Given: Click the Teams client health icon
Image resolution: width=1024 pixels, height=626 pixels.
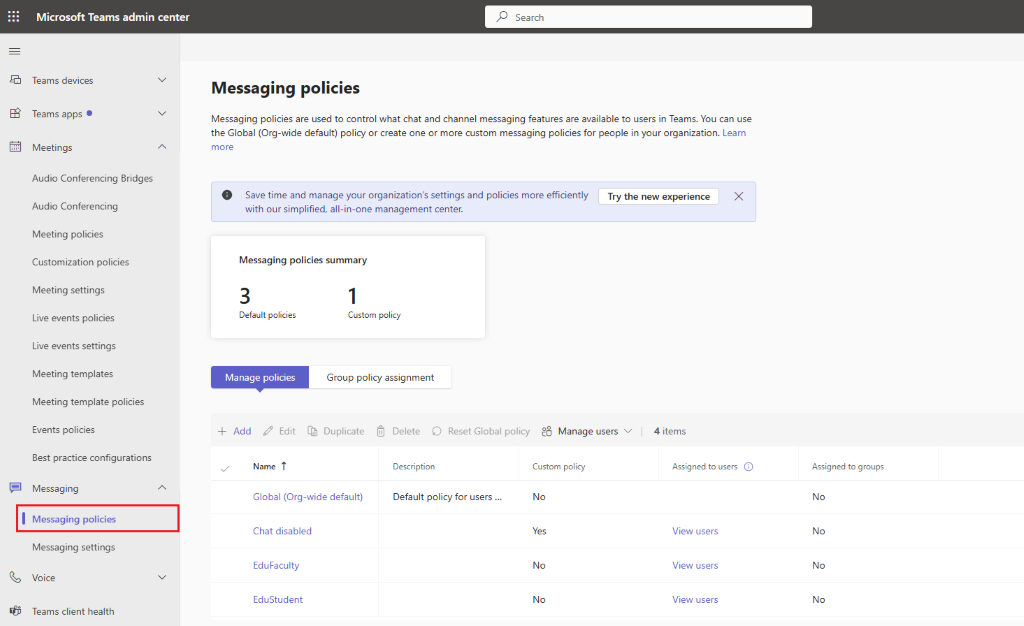Looking at the screenshot, I should tap(15, 611).
